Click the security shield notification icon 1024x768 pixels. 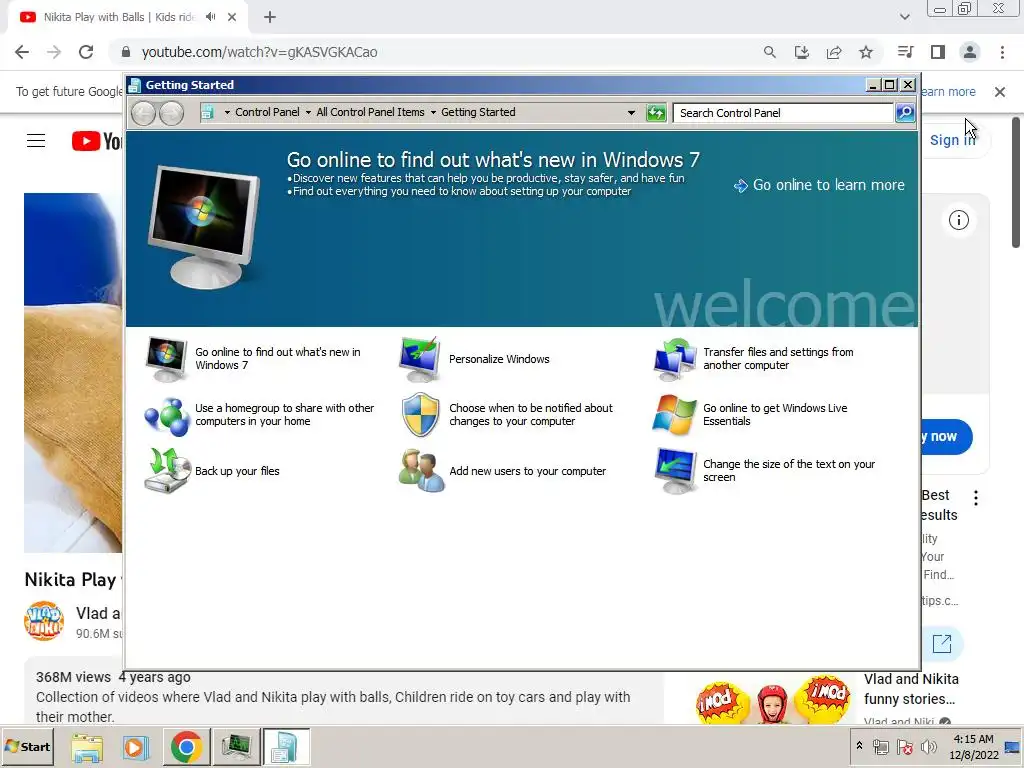420,415
